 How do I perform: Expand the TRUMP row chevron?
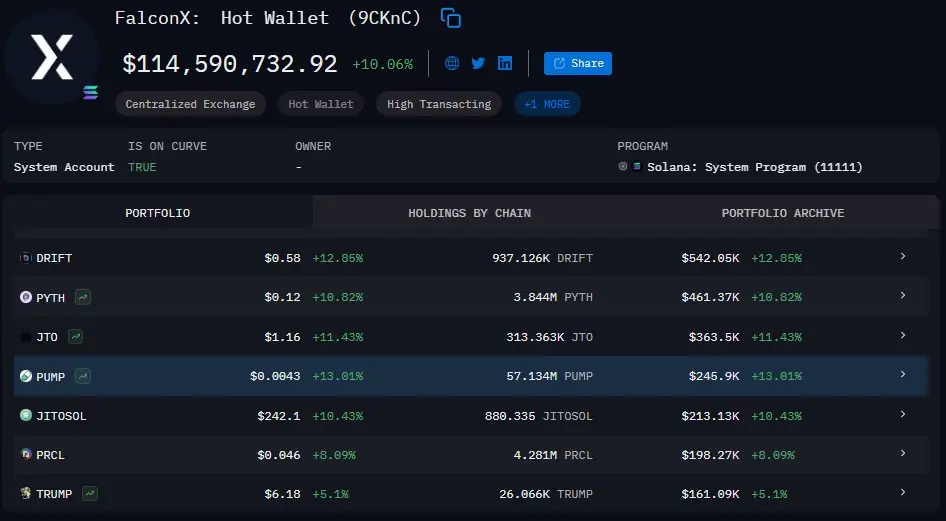903,492
